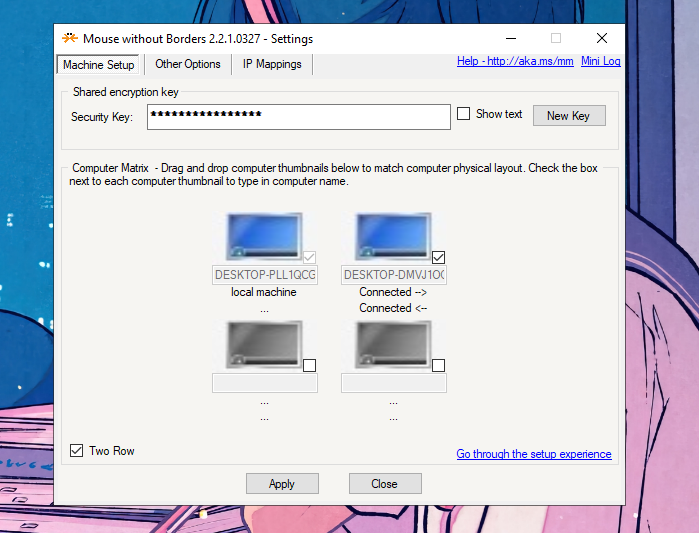Screen dimensions: 699x533
Task: Click the empty name field under bottom-left thumbnail
Action: 265,383
